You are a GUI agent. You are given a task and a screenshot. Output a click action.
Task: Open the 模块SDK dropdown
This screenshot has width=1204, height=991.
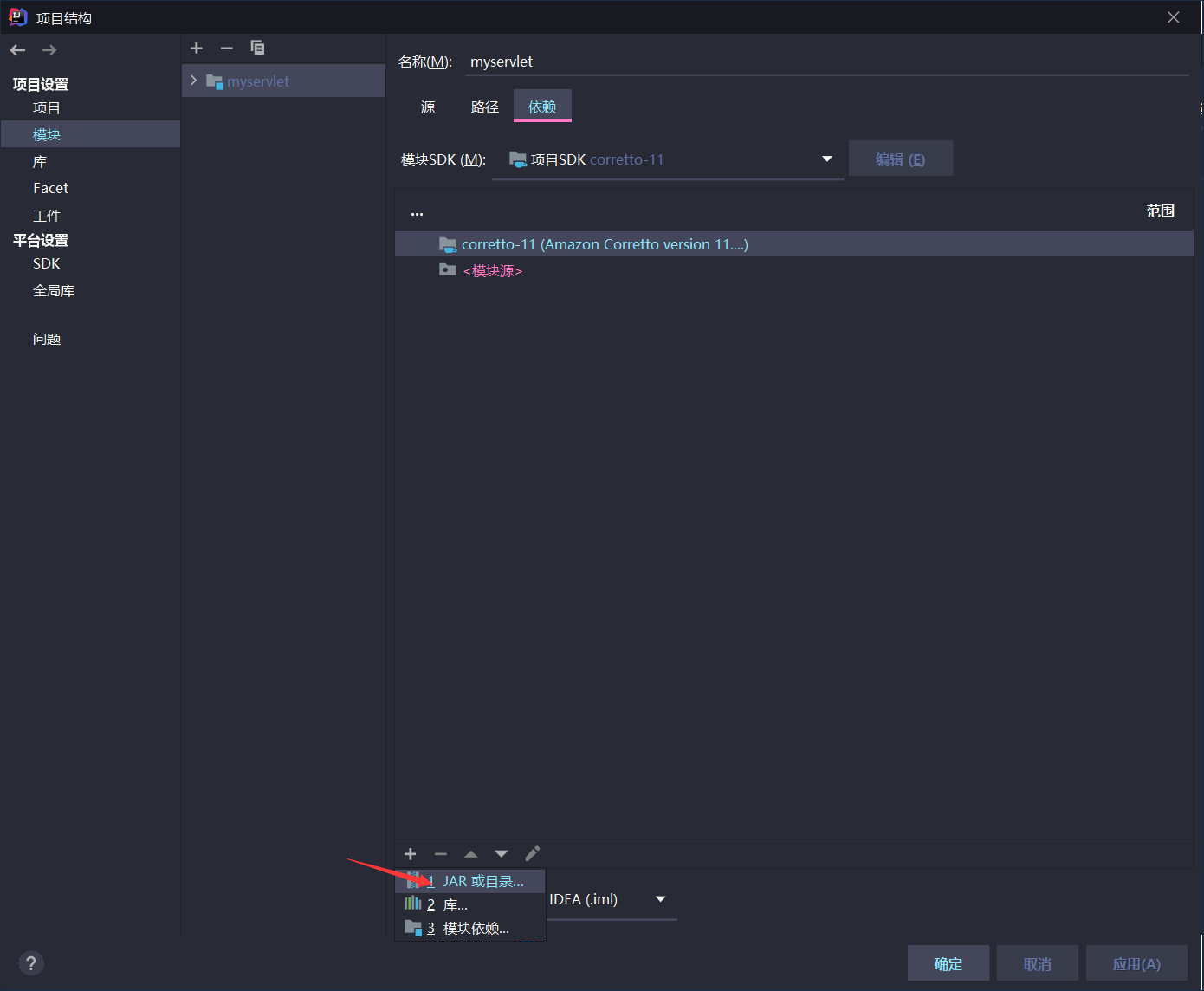(x=668, y=159)
